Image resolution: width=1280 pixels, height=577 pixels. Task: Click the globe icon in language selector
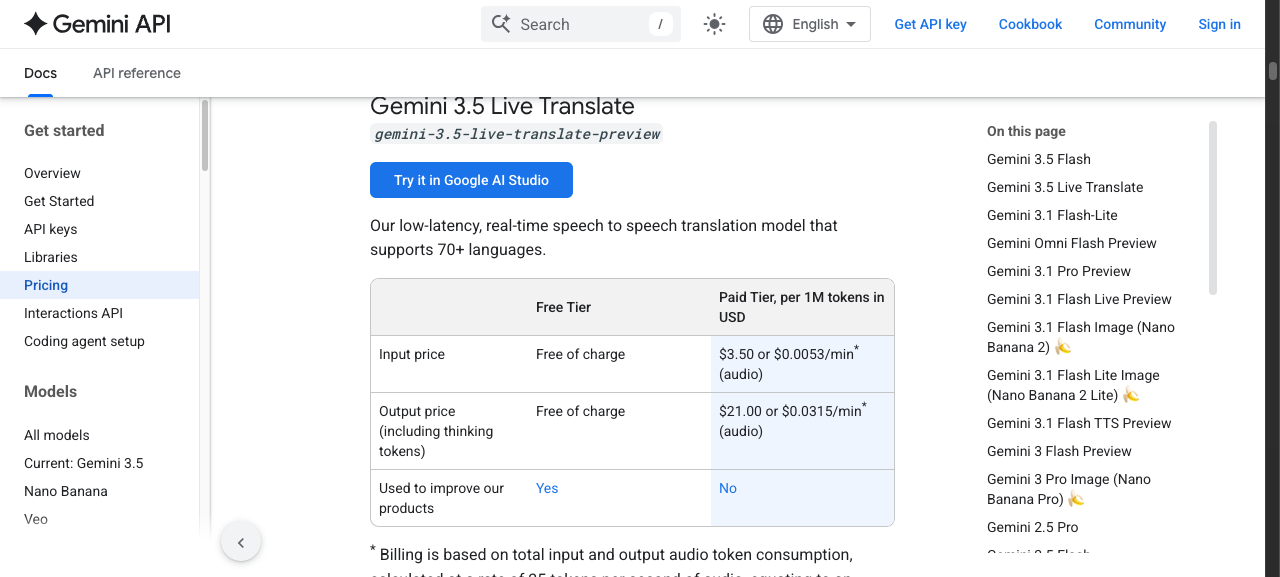[773, 24]
